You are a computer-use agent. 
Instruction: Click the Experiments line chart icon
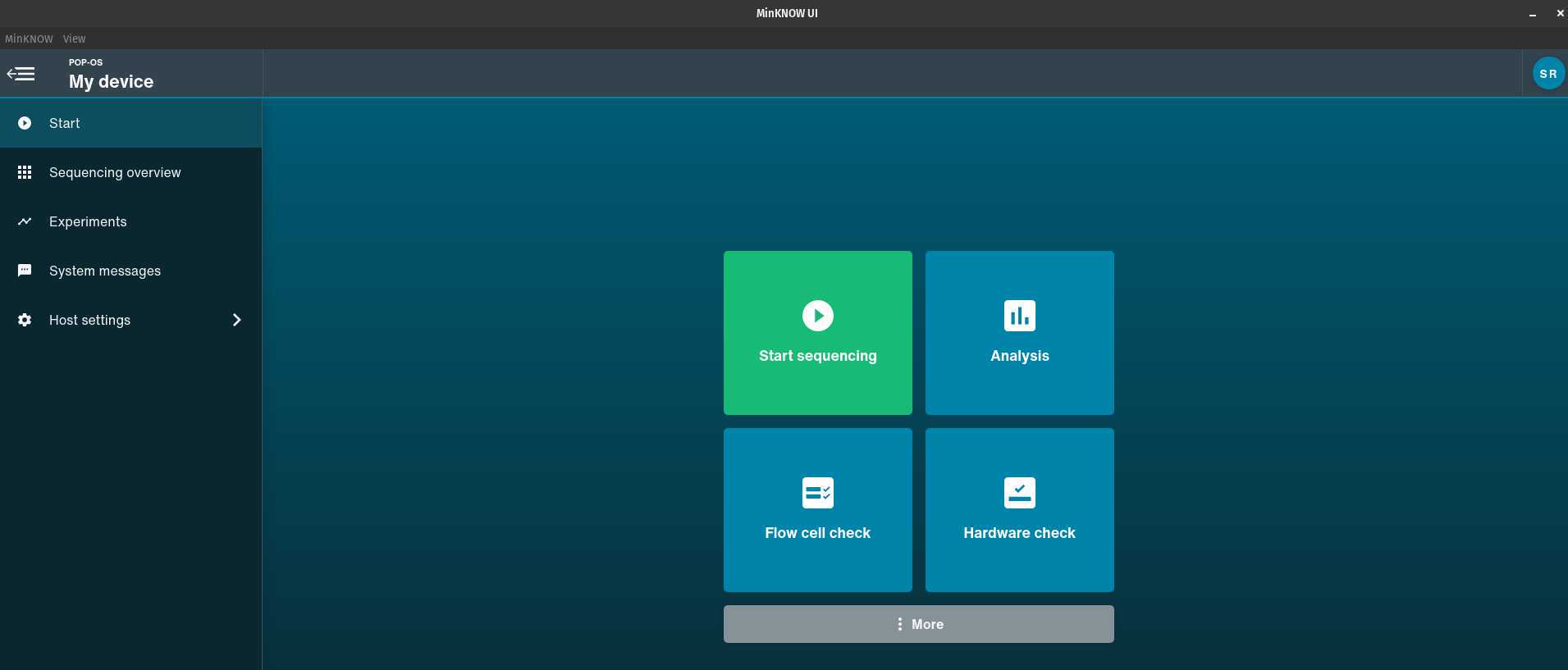click(25, 221)
